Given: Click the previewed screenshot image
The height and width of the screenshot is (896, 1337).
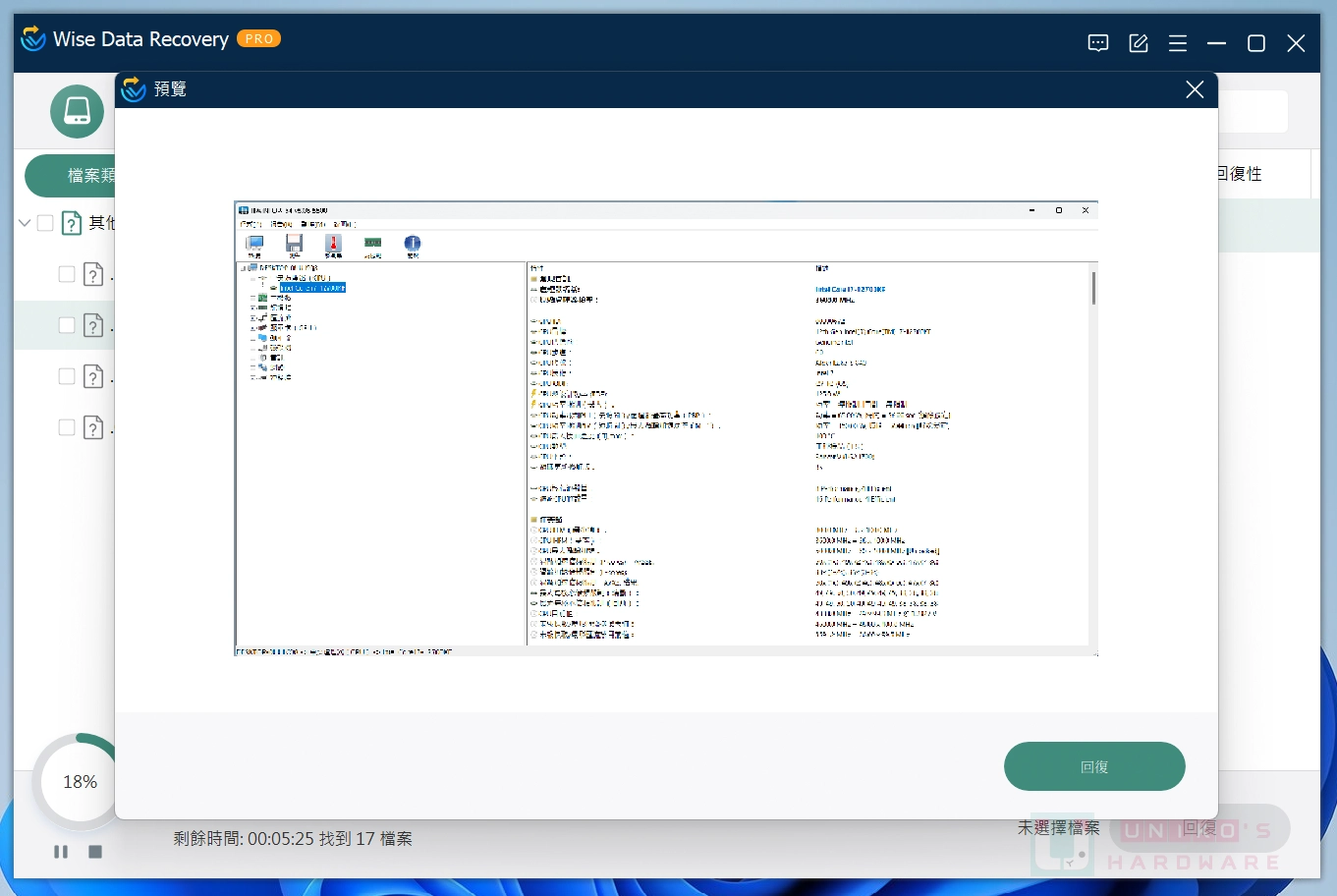Looking at the screenshot, I should pyautogui.click(x=666, y=429).
